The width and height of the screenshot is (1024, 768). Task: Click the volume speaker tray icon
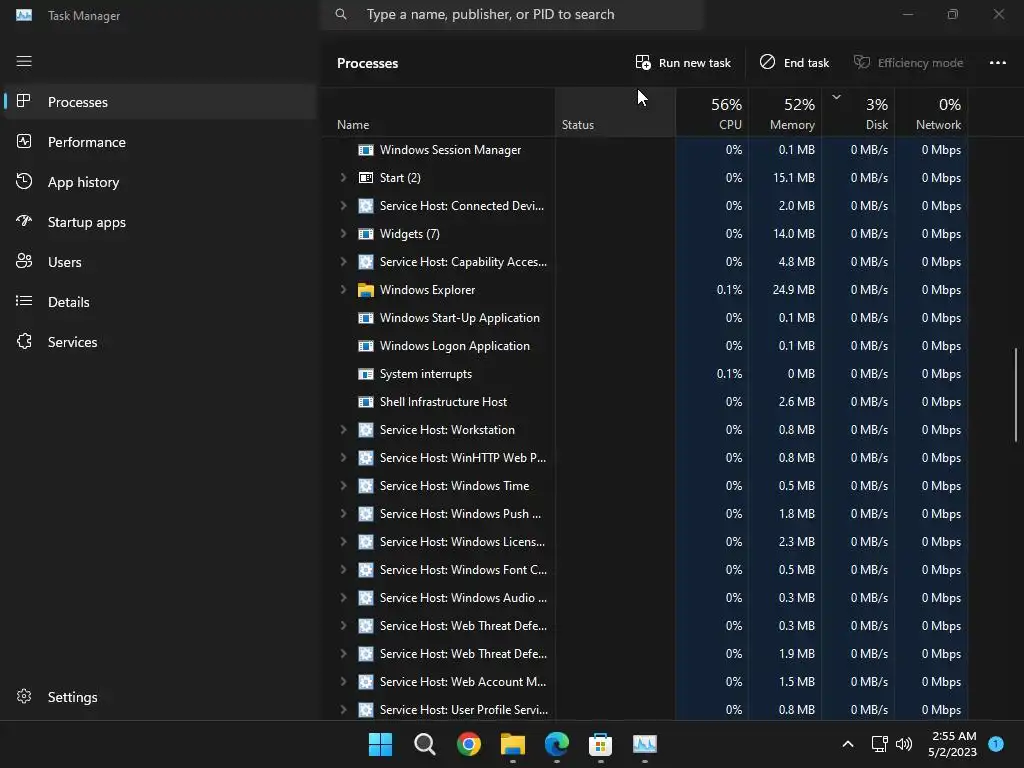(904, 744)
